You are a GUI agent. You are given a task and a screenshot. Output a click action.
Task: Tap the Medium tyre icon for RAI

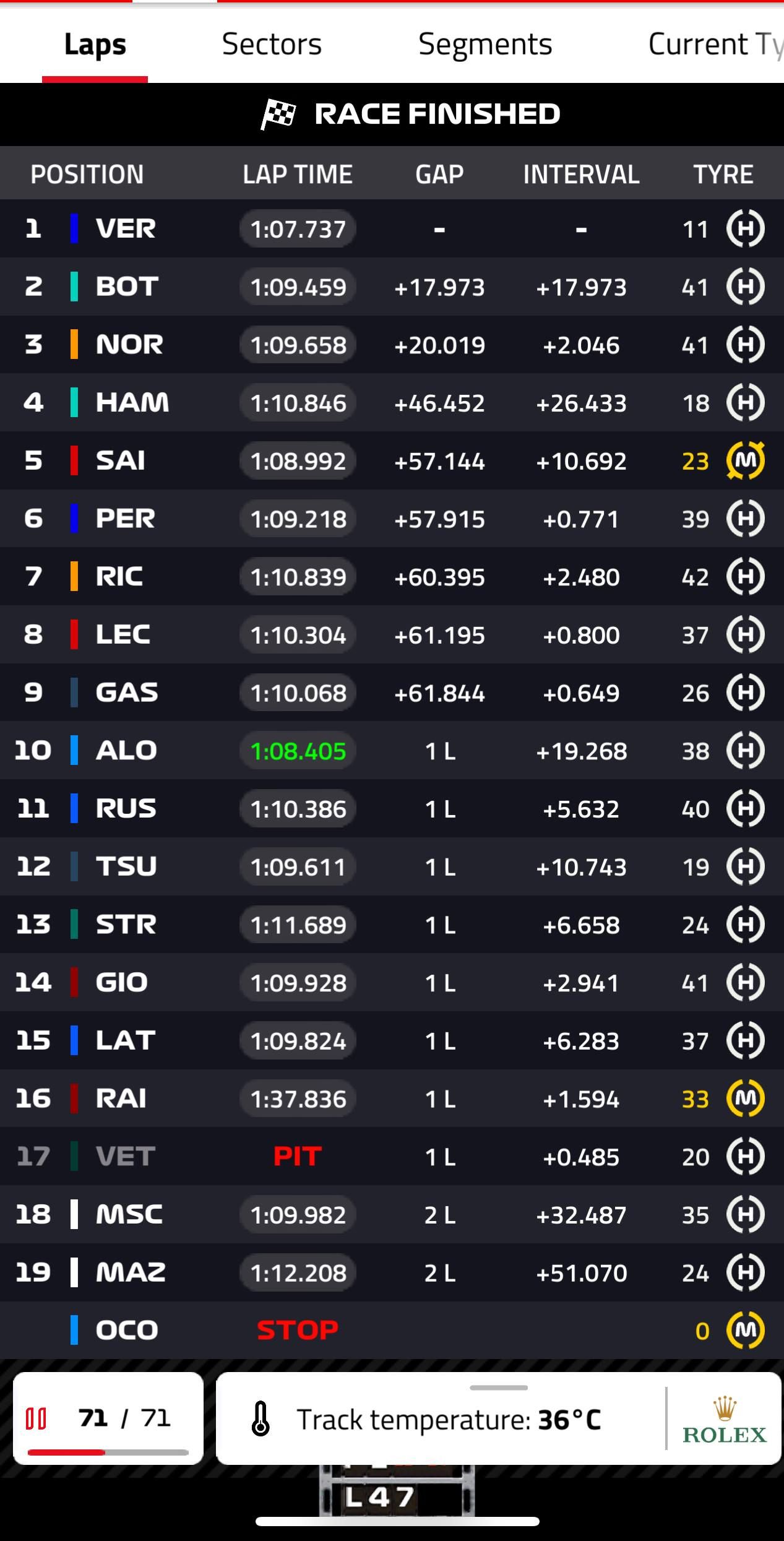click(x=746, y=1099)
